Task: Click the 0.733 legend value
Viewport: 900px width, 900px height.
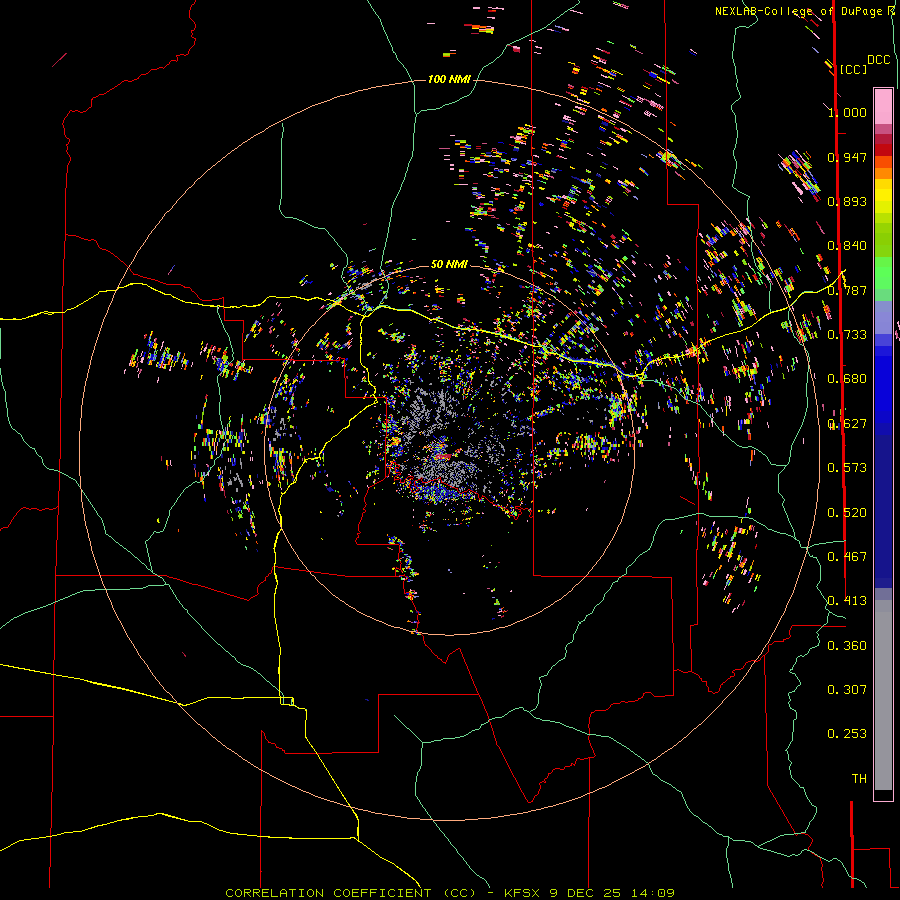Action: click(847, 335)
